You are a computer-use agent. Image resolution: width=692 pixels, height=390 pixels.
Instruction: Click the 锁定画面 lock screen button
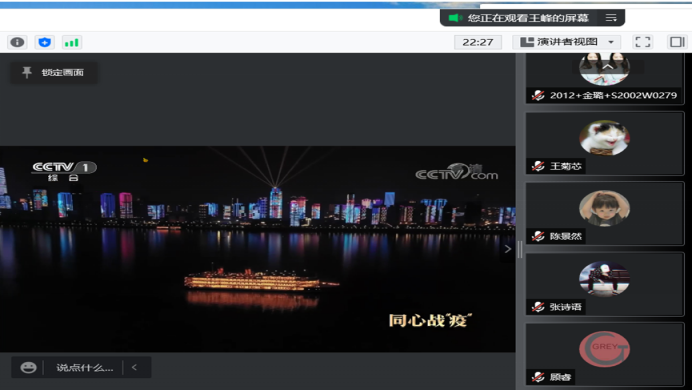(54, 72)
